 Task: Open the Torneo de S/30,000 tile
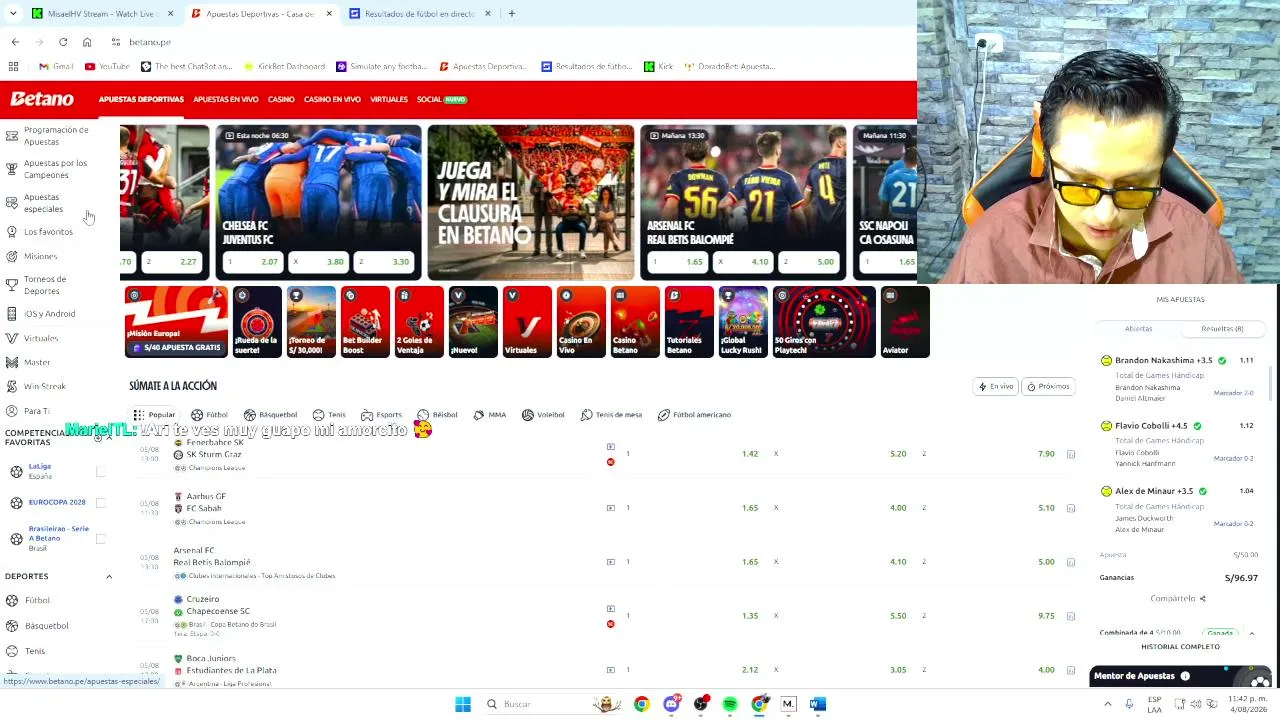click(x=311, y=322)
